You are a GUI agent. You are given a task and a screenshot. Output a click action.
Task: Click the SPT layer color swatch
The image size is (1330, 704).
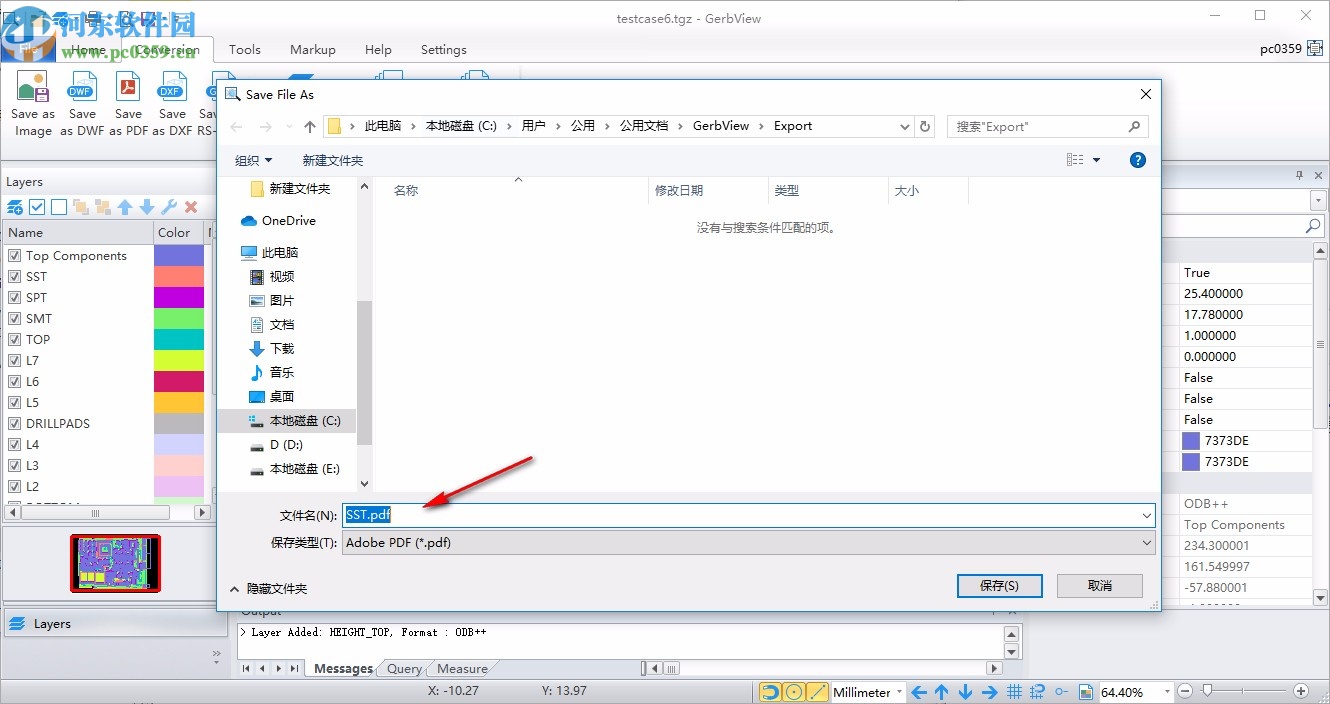coord(179,297)
